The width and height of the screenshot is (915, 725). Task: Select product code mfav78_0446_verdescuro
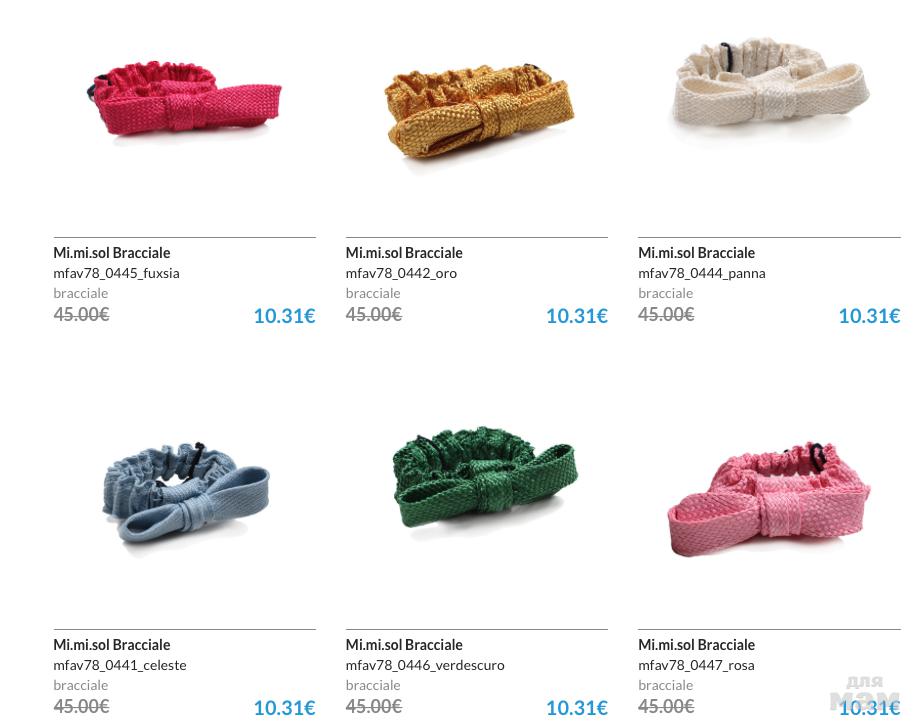pyautogui.click(x=425, y=665)
